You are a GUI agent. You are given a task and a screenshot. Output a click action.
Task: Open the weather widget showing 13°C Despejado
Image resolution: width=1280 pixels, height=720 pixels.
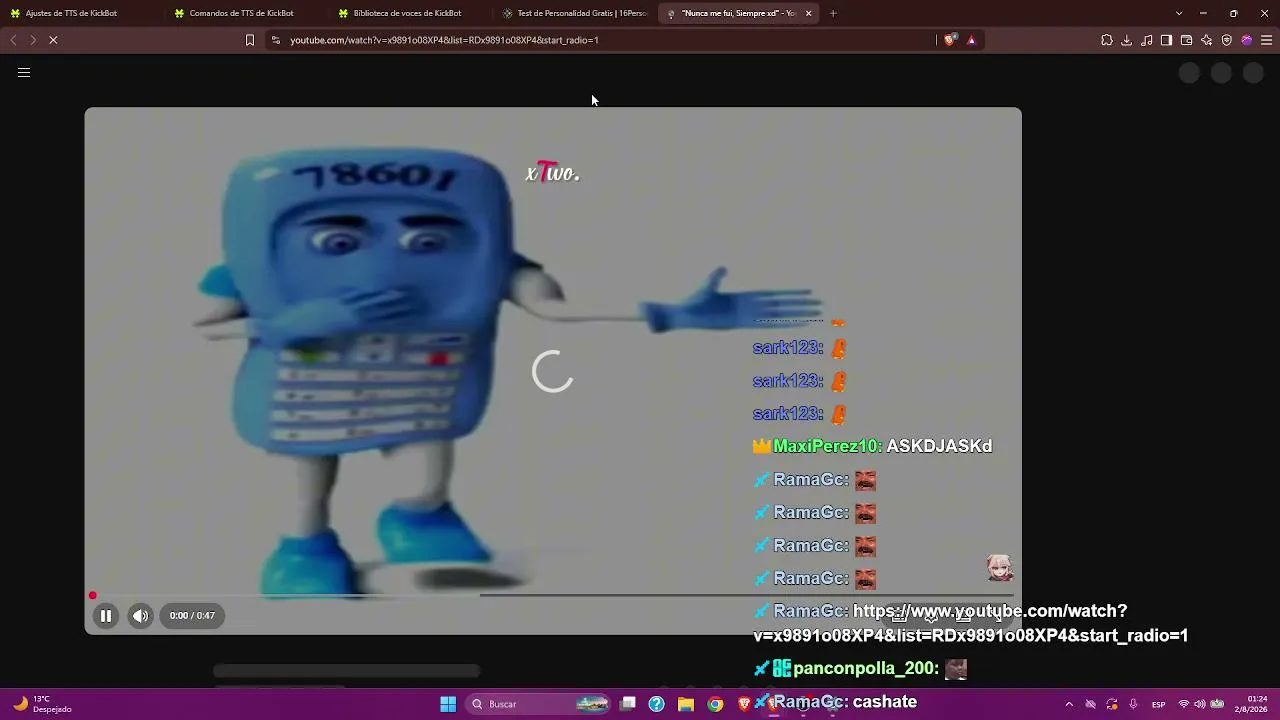pyautogui.click(x=42, y=704)
